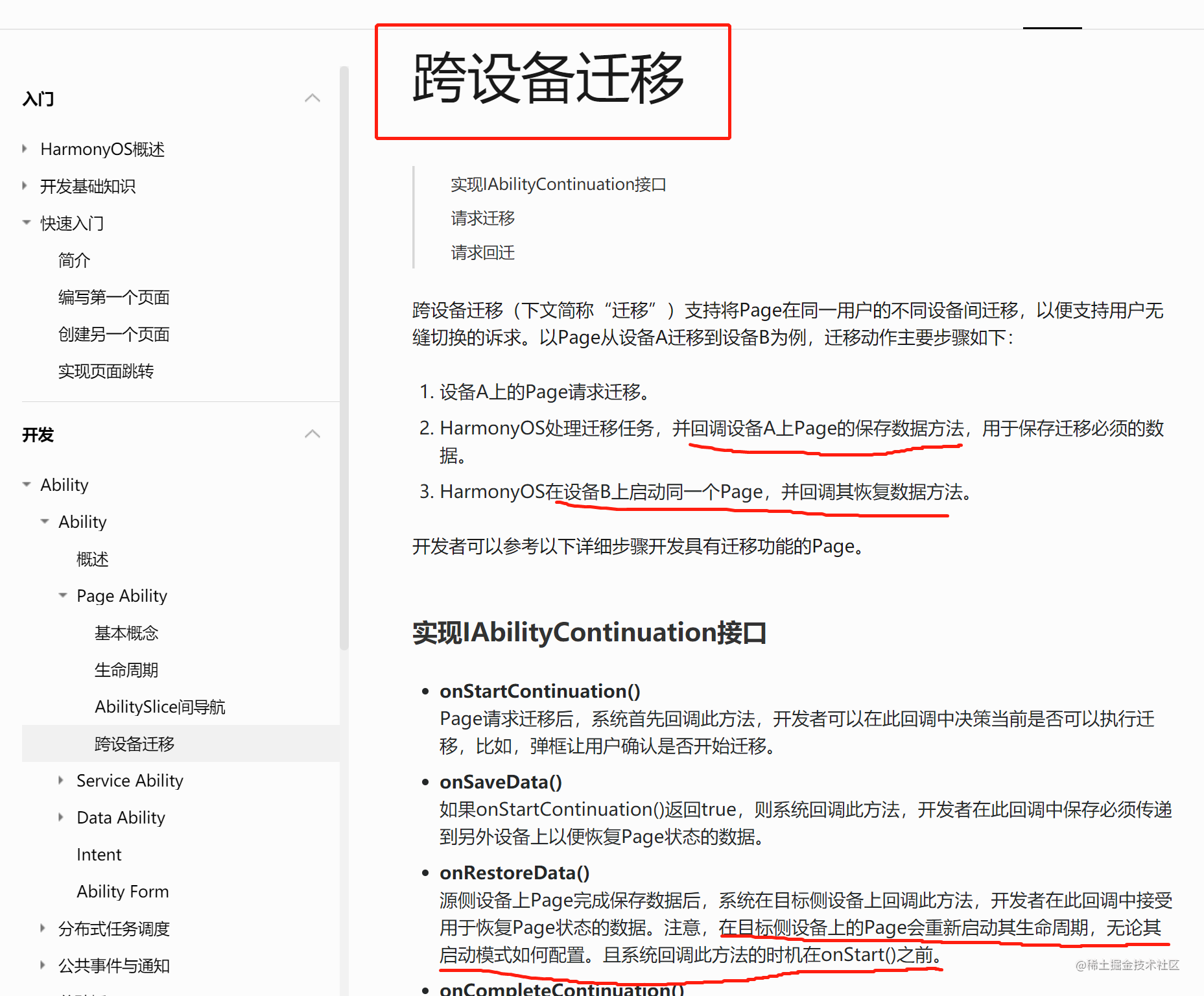Open the 分布式任务调度 sidebar entry
This screenshot has width=1204, height=996.
pos(114,928)
